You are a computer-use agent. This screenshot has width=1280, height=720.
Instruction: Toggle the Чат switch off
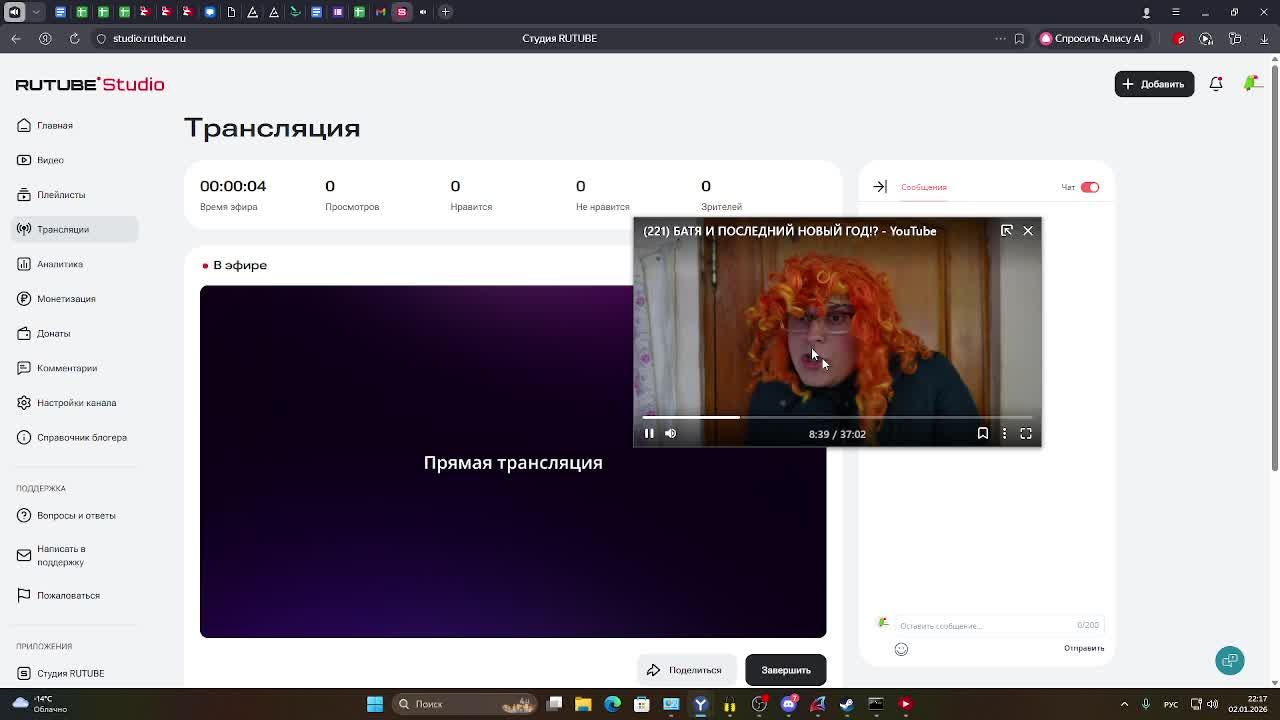pyautogui.click(x=1090, y=187)
